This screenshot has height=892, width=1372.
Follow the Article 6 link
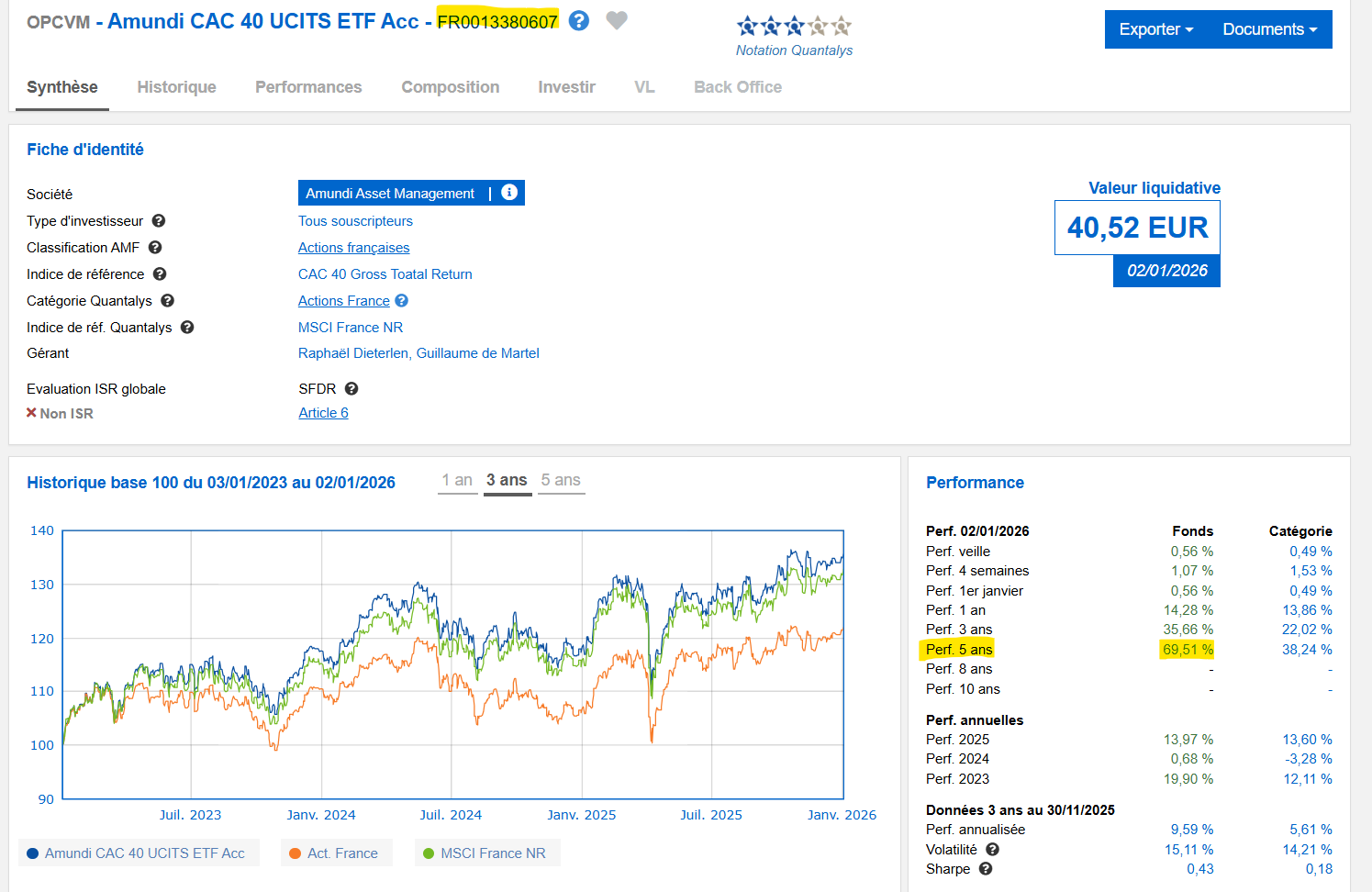click(323, 413)
